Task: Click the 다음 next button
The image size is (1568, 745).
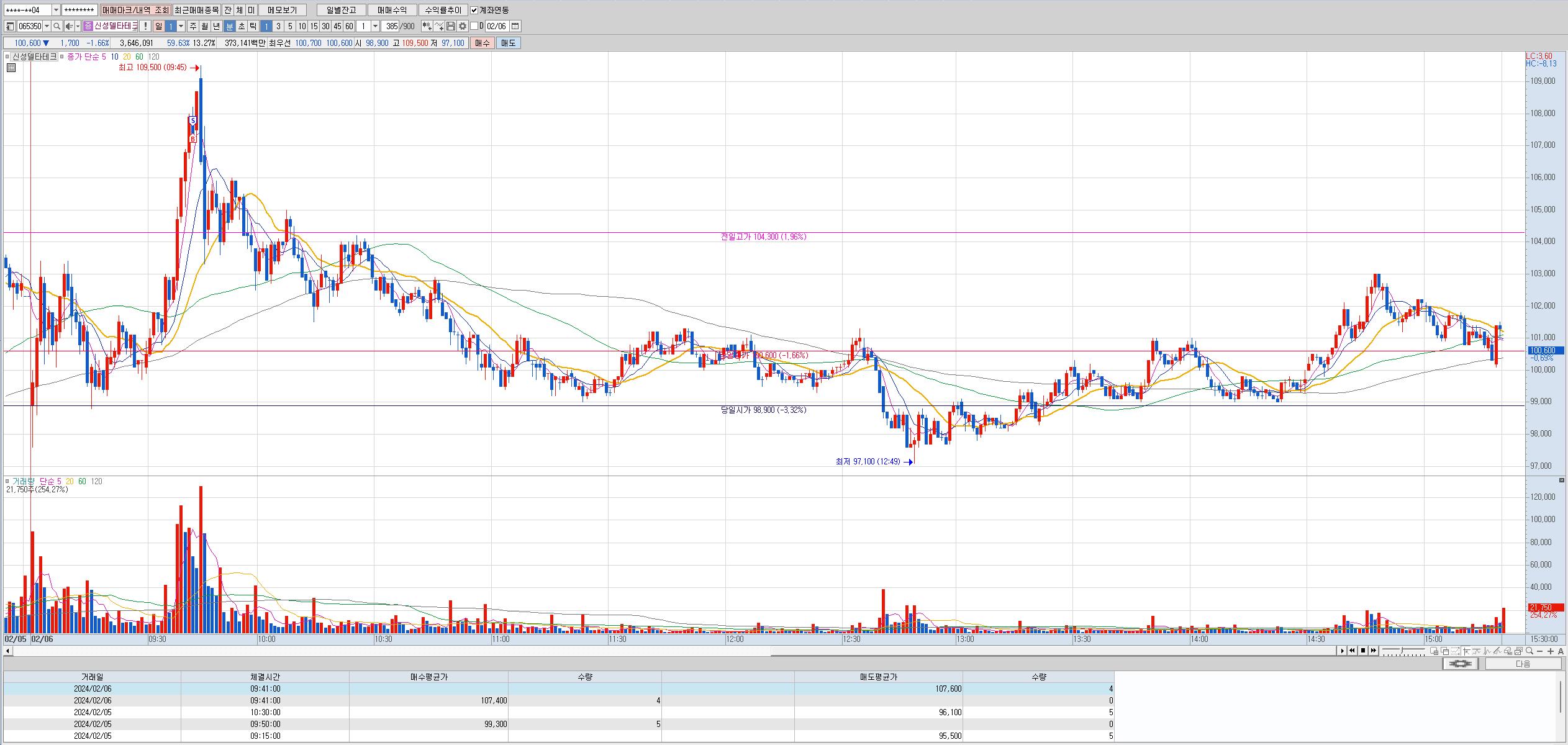Action: click(1523, 664)
